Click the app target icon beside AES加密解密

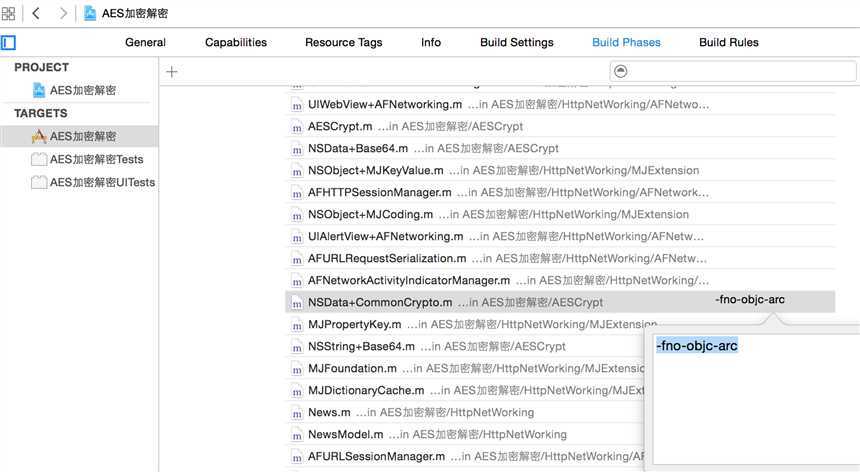[38, 136]
